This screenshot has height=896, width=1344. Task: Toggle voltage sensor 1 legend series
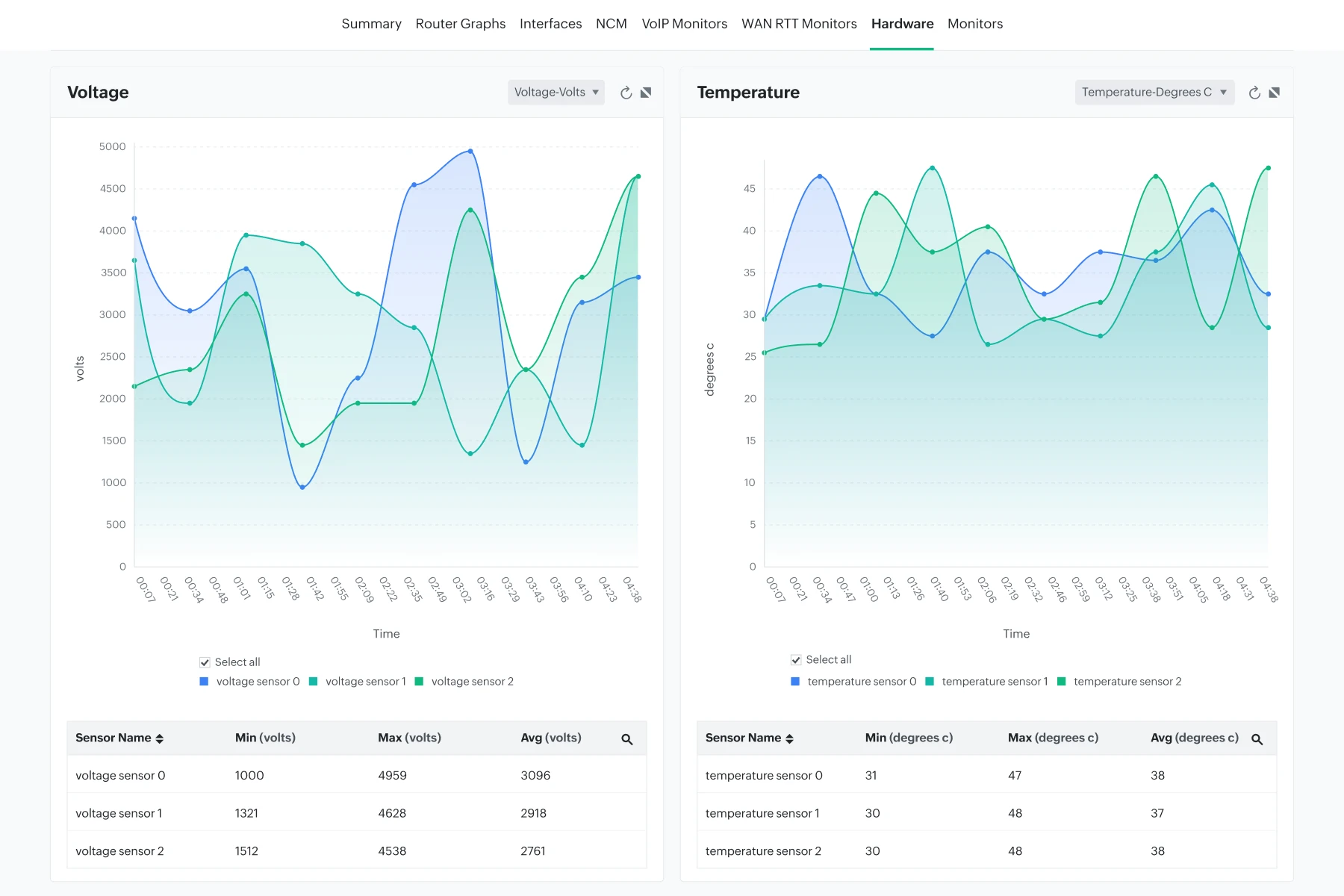pyautogui.click(x=358, y=682)
